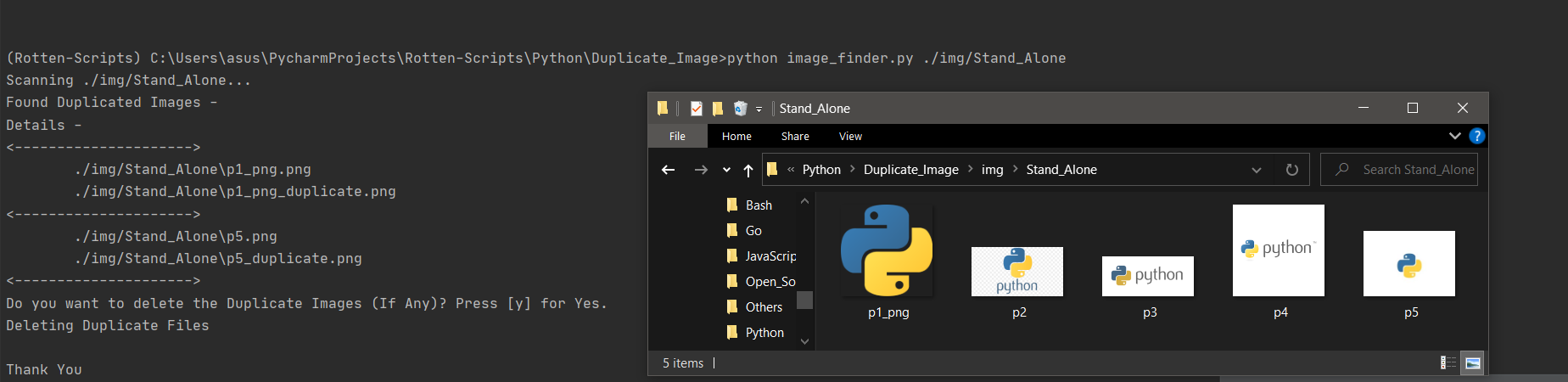
Task: Go back with the left arrow
Action: (x=669, y=170)
